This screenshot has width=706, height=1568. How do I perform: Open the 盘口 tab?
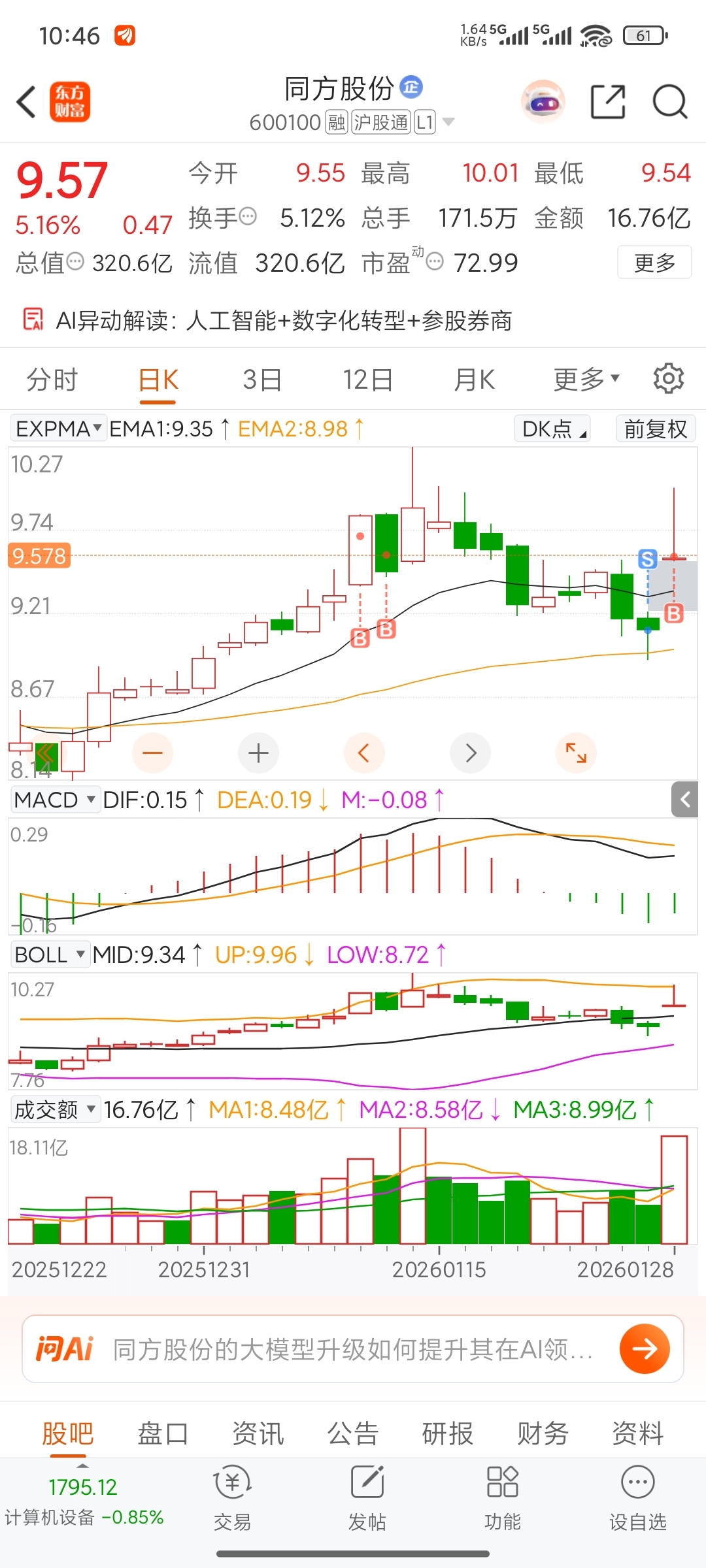(x=163, y=1433)
